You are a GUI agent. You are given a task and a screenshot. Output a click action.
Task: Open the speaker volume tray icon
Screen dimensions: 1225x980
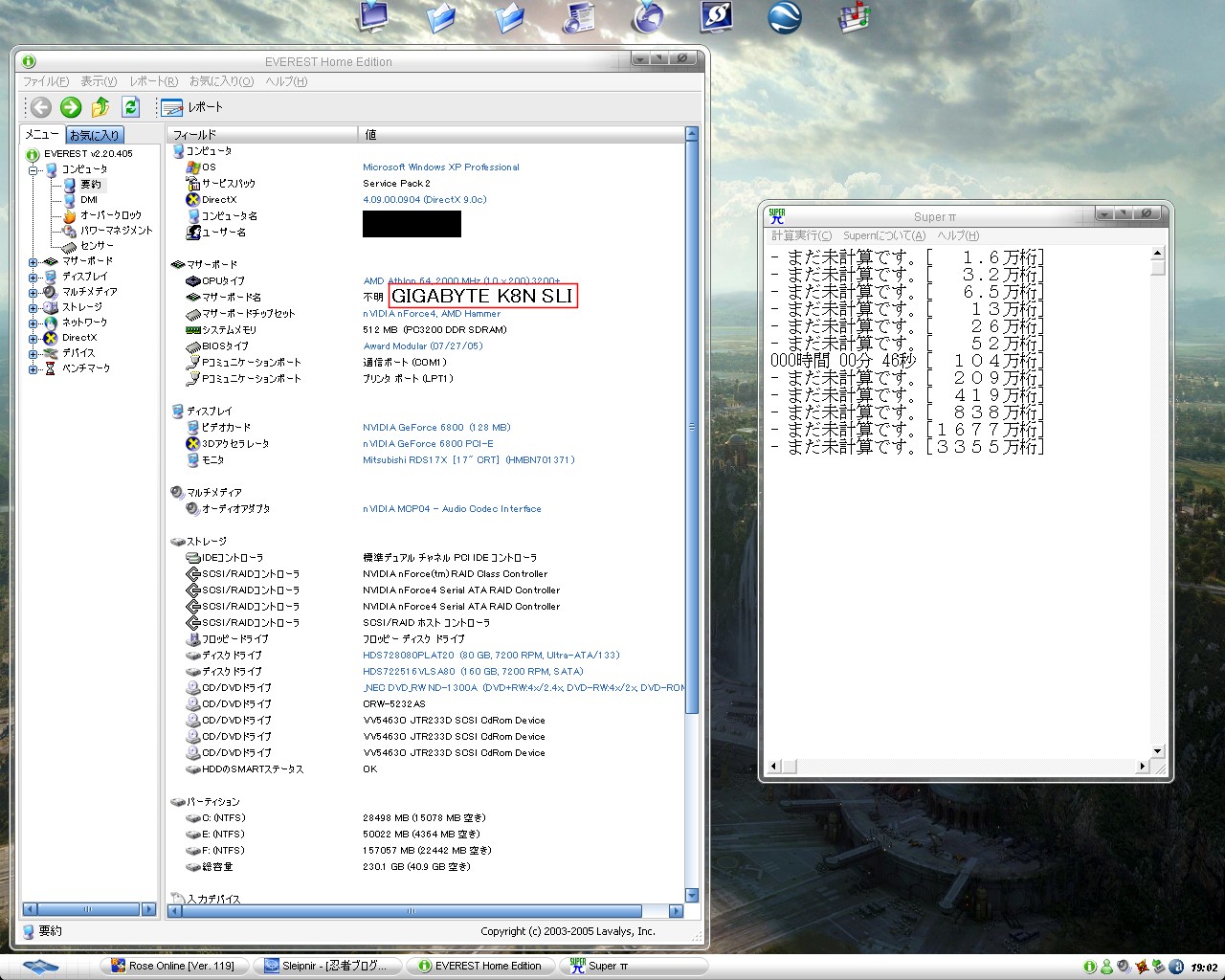point(1124,967)
